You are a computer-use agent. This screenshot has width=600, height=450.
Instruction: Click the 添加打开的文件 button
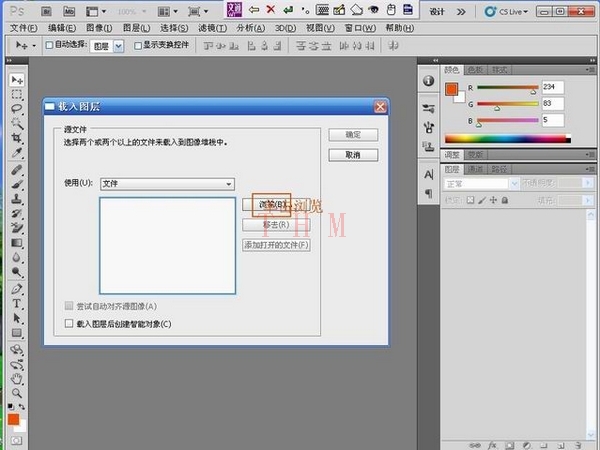pyautogui.click(x=276, y=245)
